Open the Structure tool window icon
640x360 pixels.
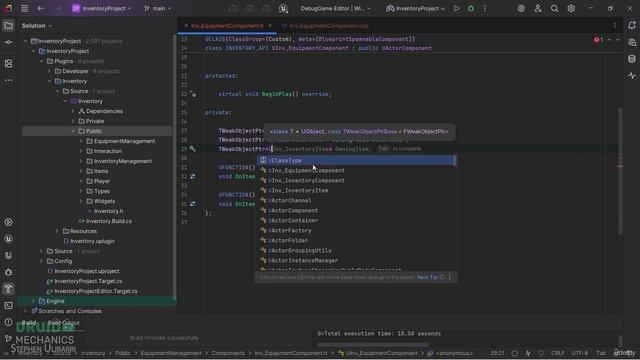tap(8, 64)
